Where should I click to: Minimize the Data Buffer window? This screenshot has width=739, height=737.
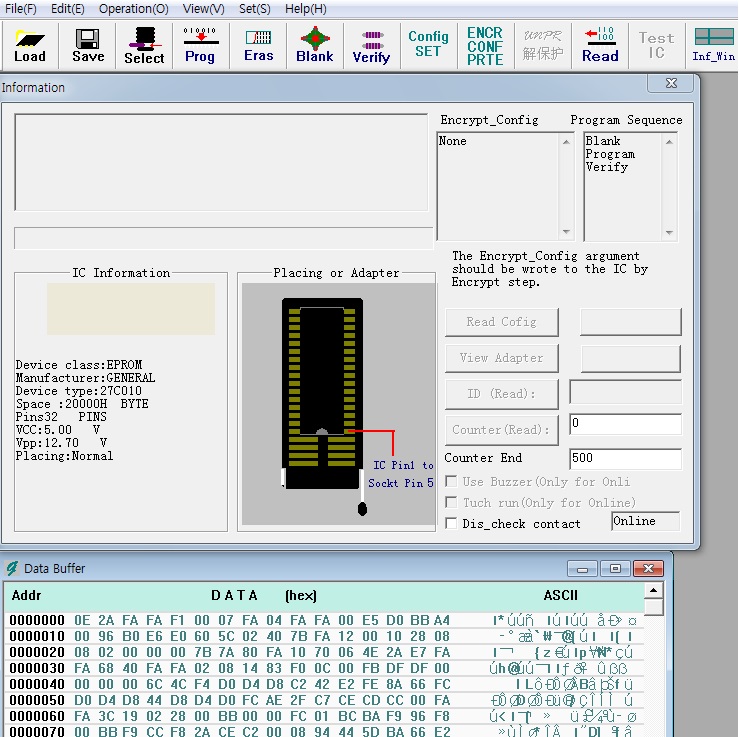582,569
